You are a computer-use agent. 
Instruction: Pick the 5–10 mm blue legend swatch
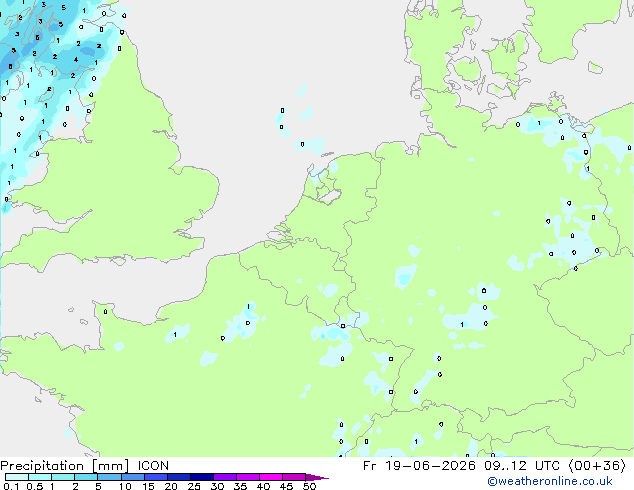(109, 477)
